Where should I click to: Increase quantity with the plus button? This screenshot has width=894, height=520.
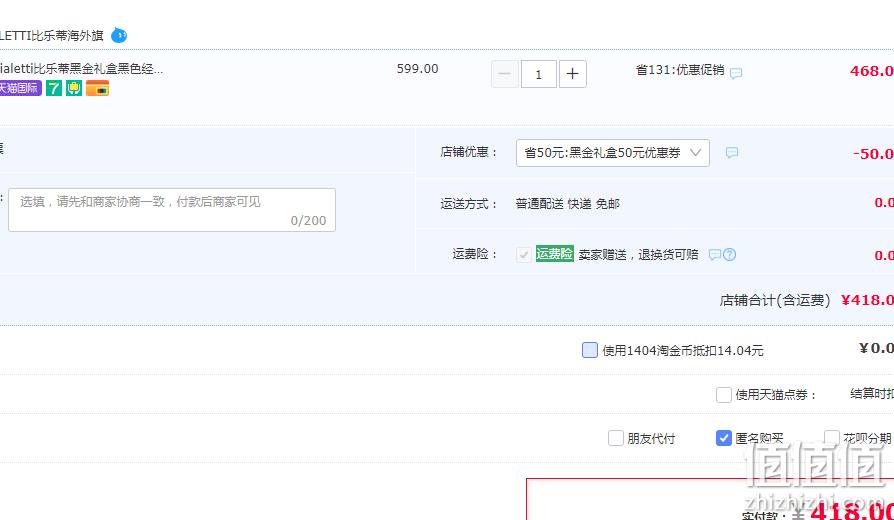572,74
